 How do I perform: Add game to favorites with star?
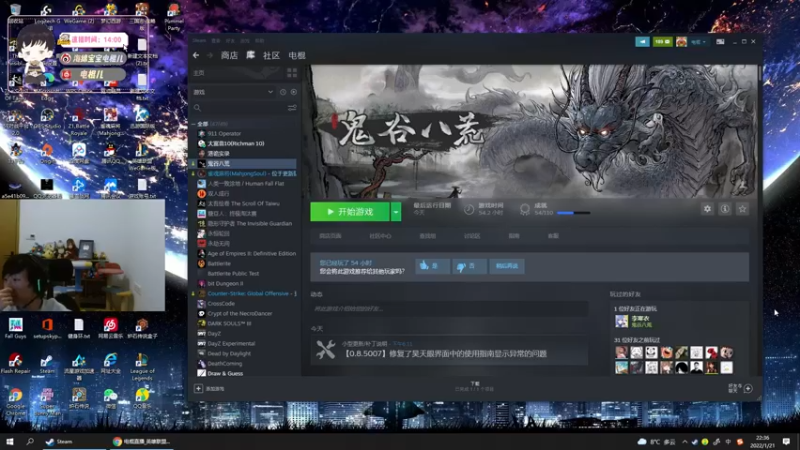coord(742,209)
